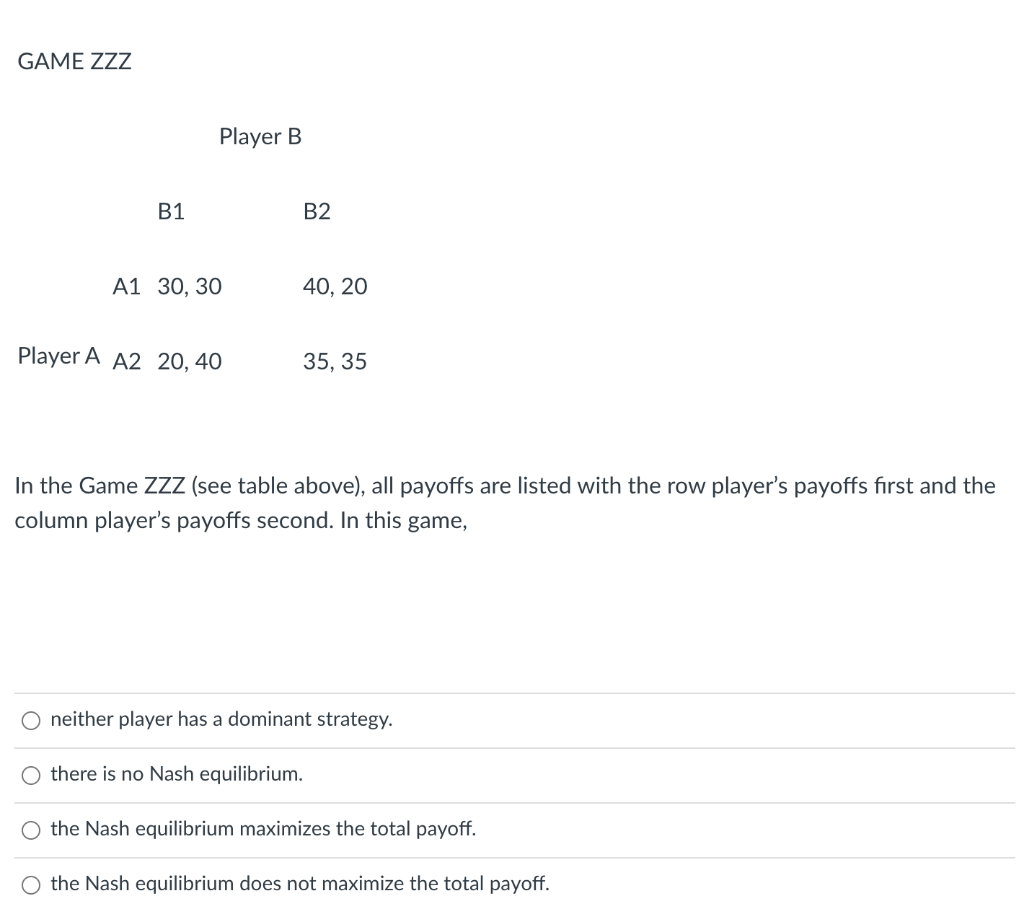Viewport: 1024px width, 909px height.
Task: Click the payoff cell showing 30, 30
Action: (190, 287)
